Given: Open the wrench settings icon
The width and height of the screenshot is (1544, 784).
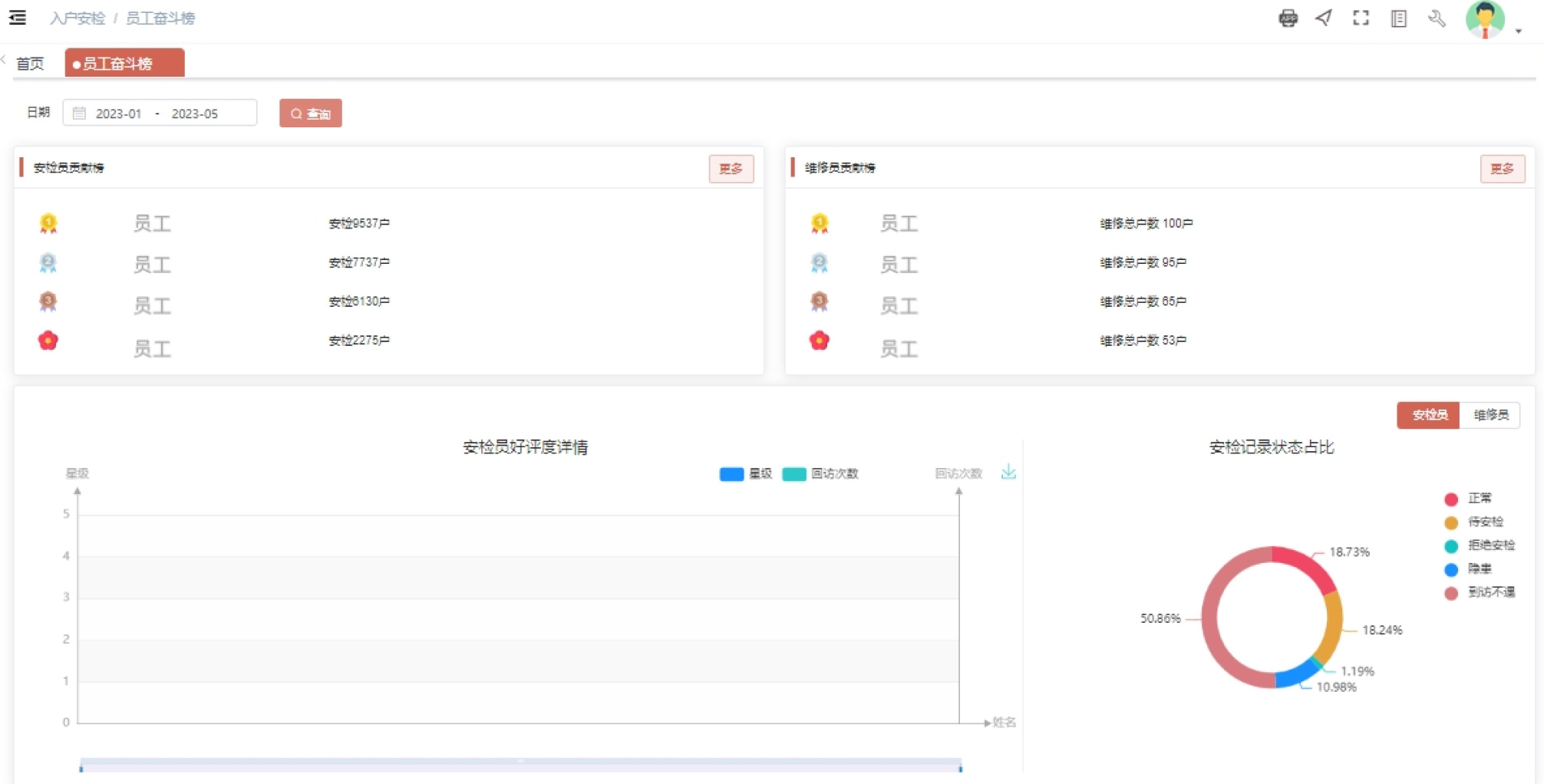Looking at the screenshot, I should coord(1437,18).
